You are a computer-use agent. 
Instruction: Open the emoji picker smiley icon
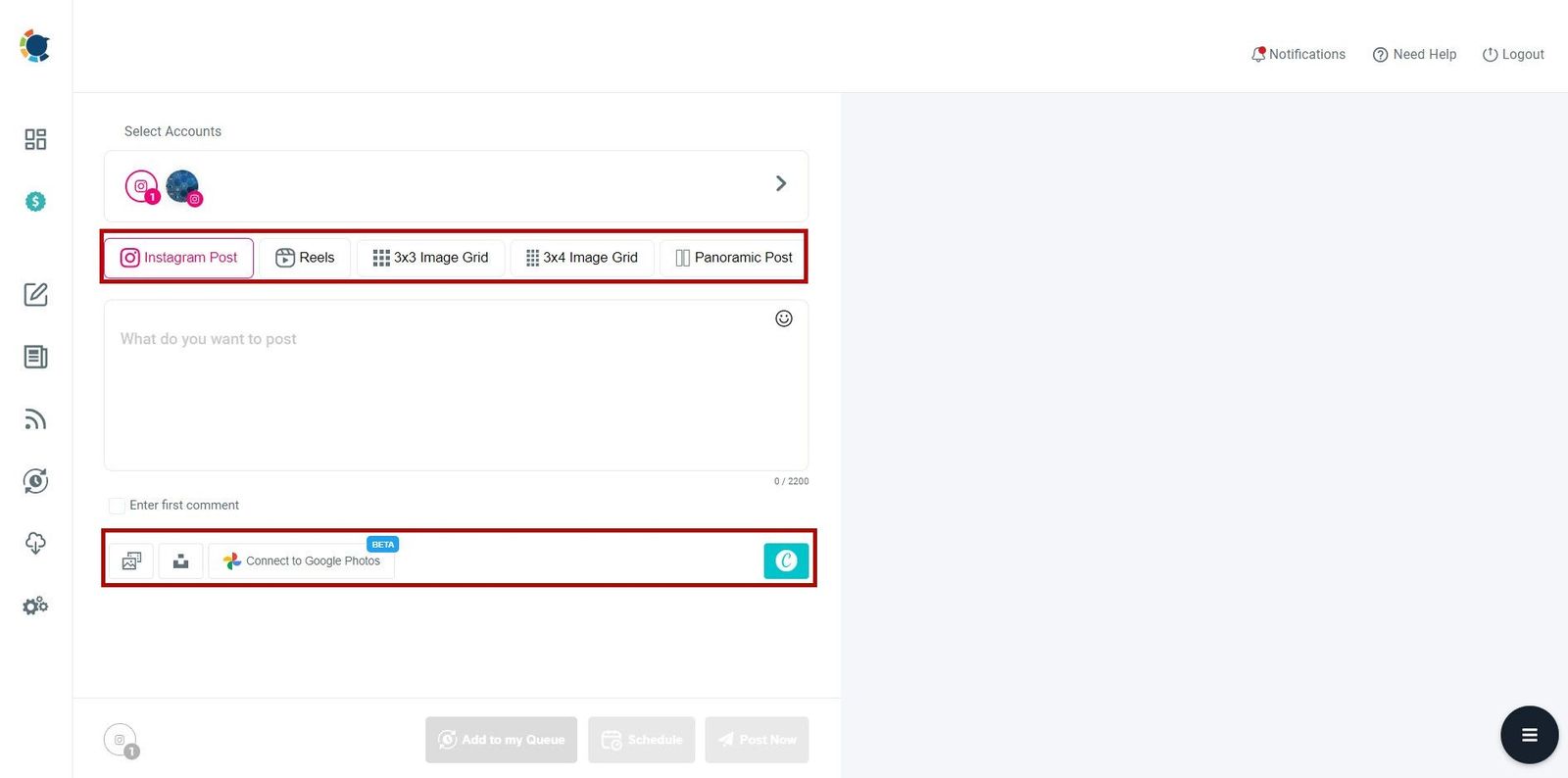[x=783, y=318]
